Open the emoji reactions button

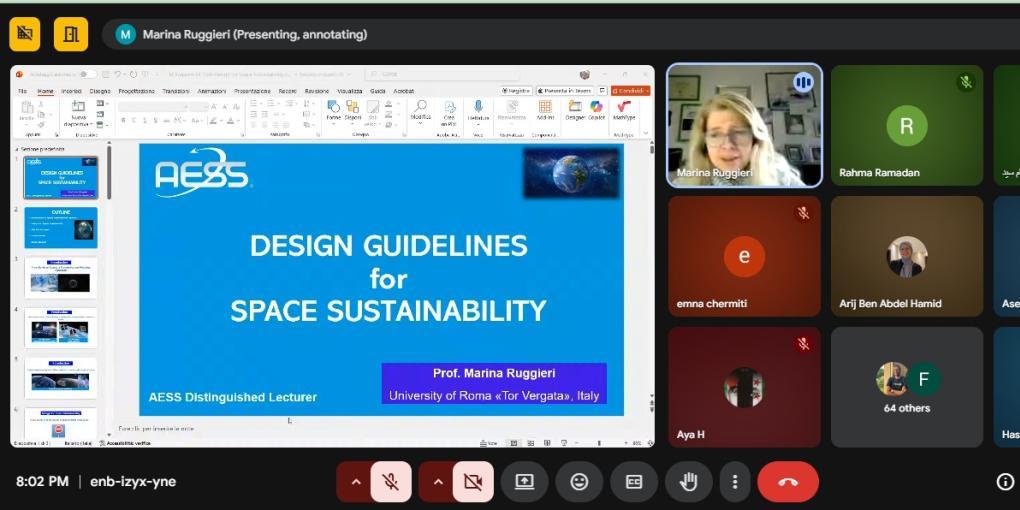point(579,481)
